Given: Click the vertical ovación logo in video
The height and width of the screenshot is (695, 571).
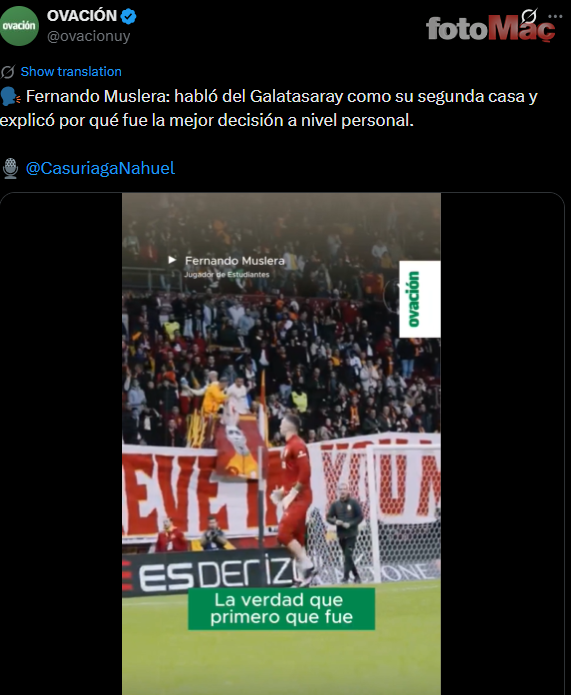Looking at the screenshot, I should [419, 299].
